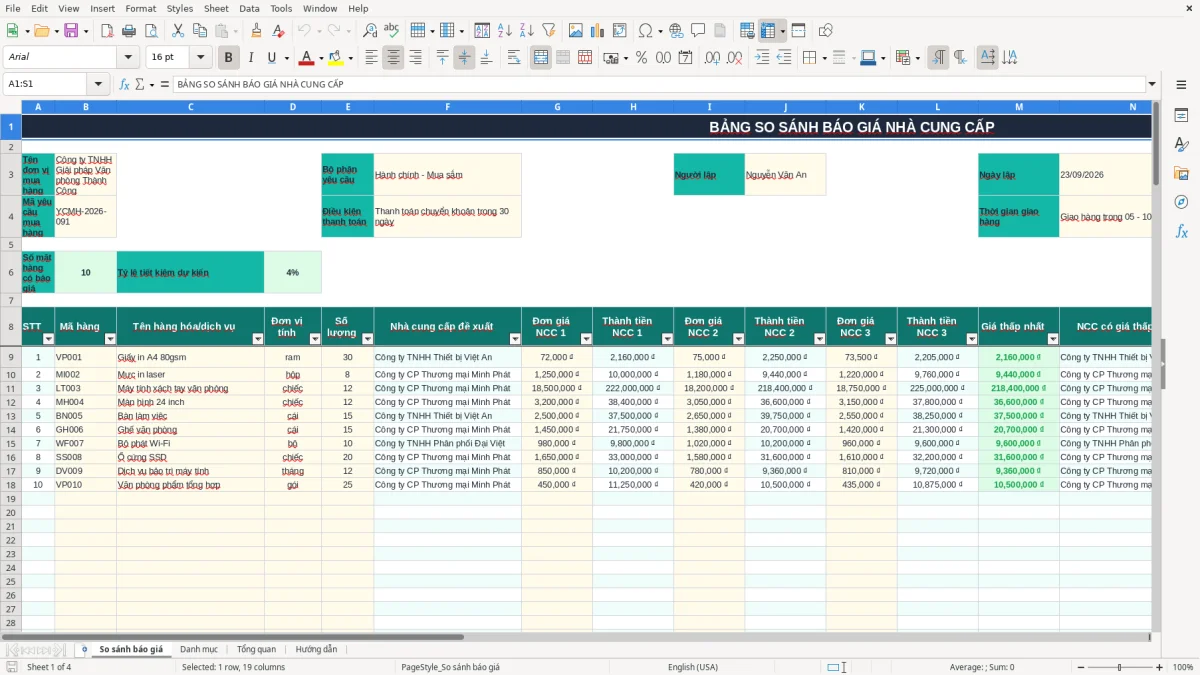1200x675 pixels.
Task: Open the Arial font name dropdown
Action: (x=130, y=58)
